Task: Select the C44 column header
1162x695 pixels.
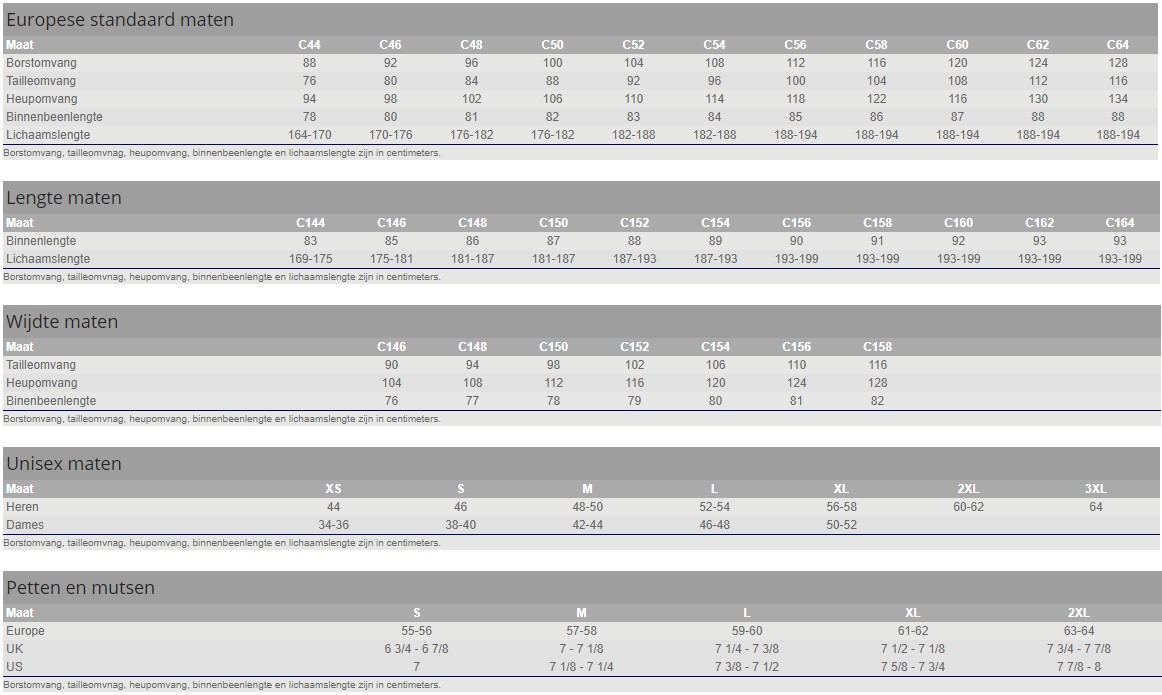Action: coord(309,45)
